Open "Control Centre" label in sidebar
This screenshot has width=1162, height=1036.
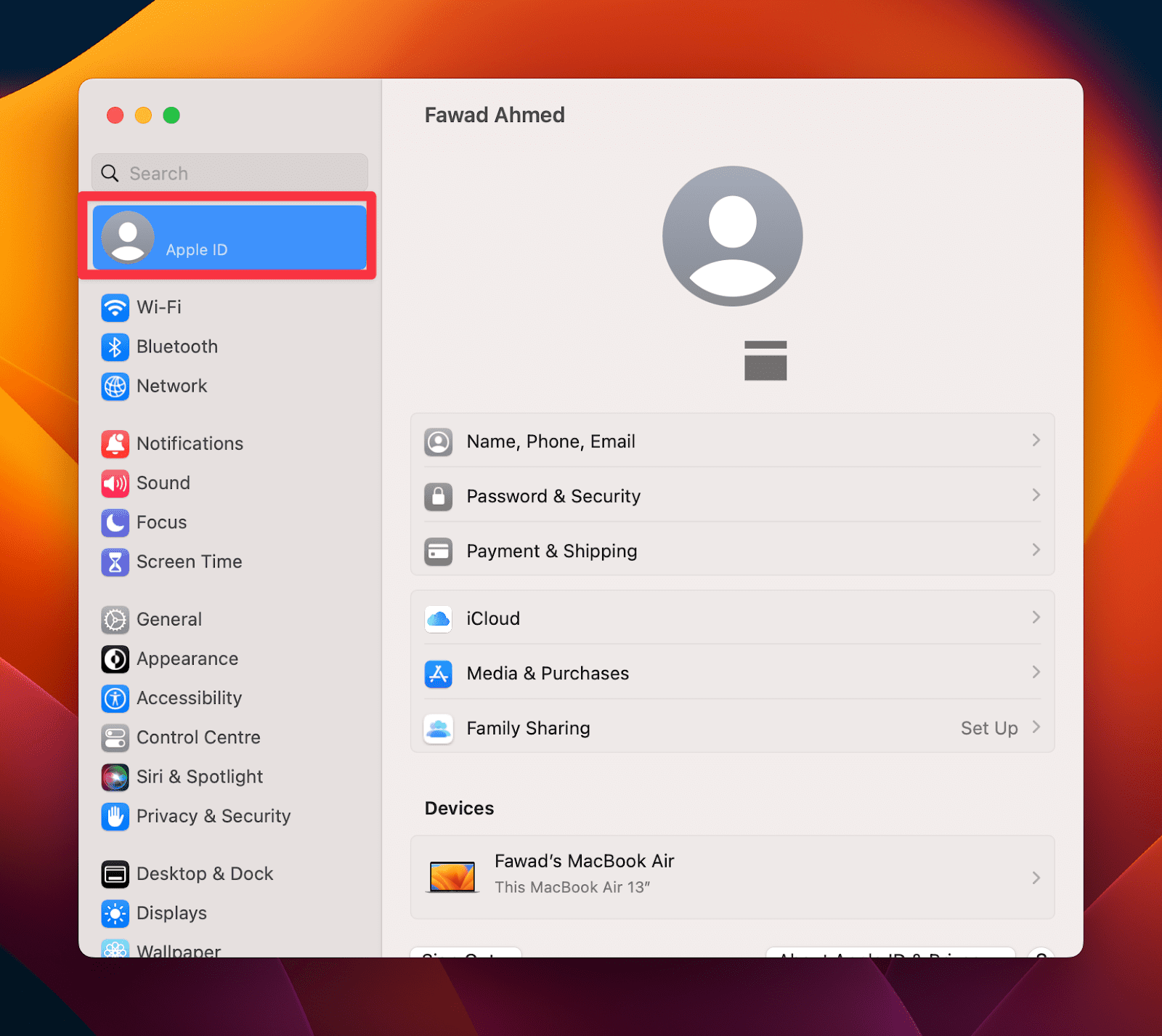[198, 737]
